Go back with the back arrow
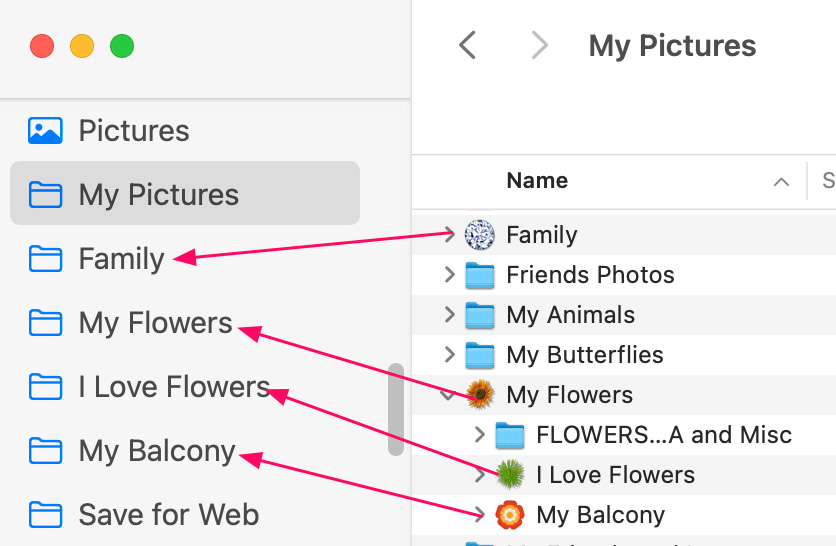This screenshot has width=836, height=546. [467, 45]
